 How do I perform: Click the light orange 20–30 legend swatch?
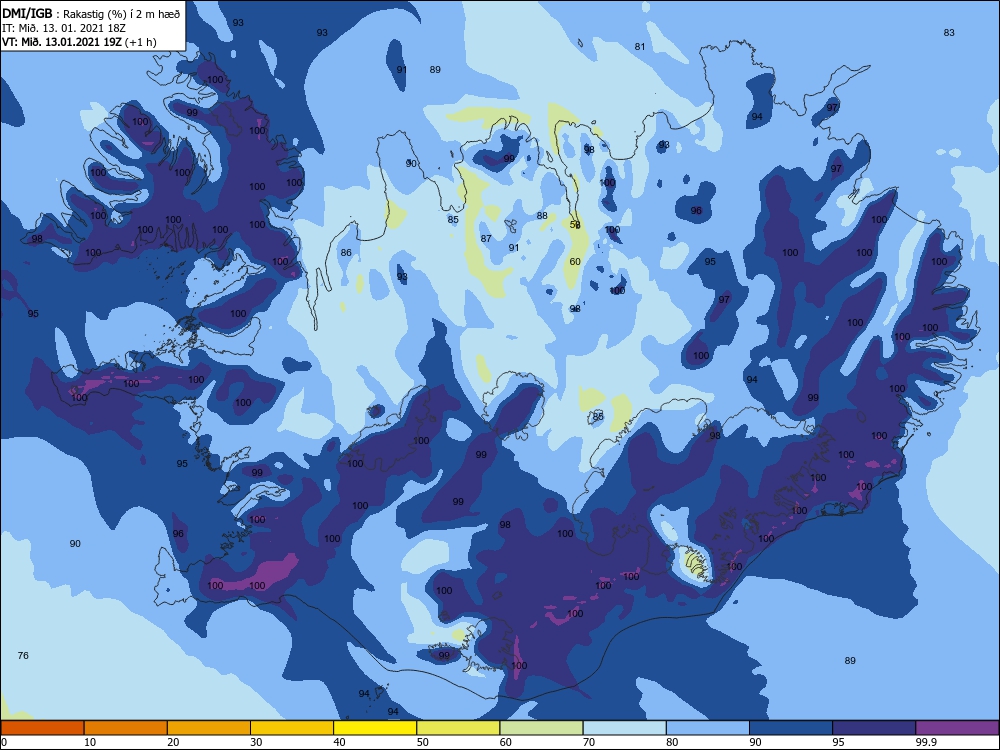(x=209, y=728)
